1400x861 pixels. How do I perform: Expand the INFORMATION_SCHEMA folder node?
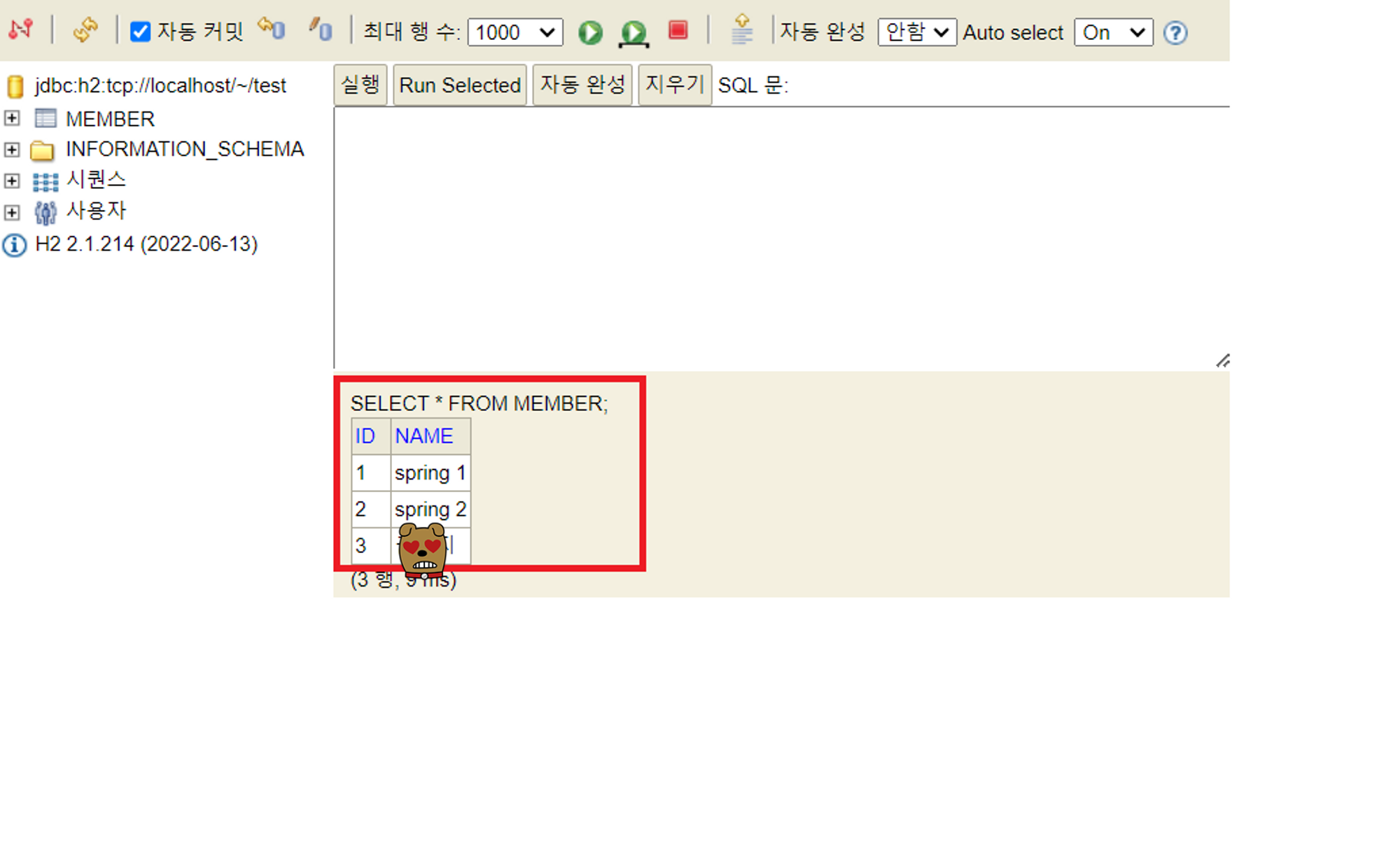[12, 149]
